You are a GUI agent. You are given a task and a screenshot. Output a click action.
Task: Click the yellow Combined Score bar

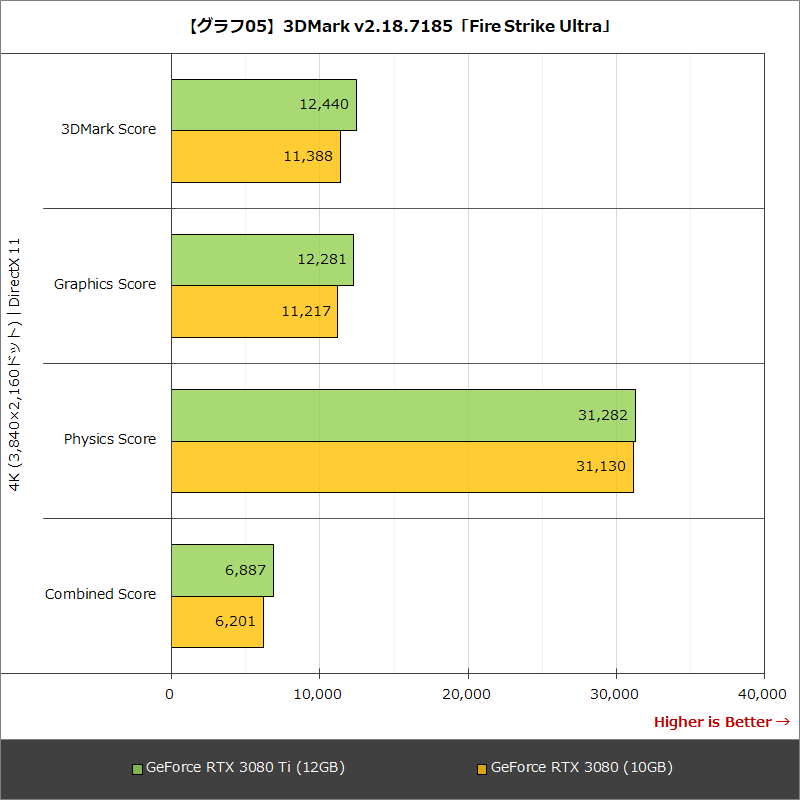218,622
